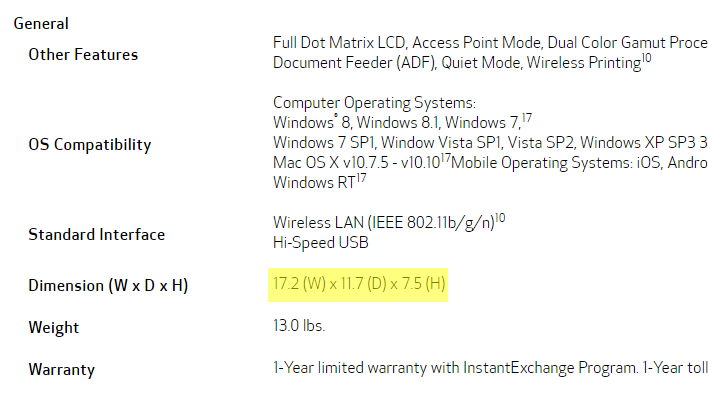This screenshot has width=708, height=417.
Task: Click the Warranty label
Action: (62, 370)
